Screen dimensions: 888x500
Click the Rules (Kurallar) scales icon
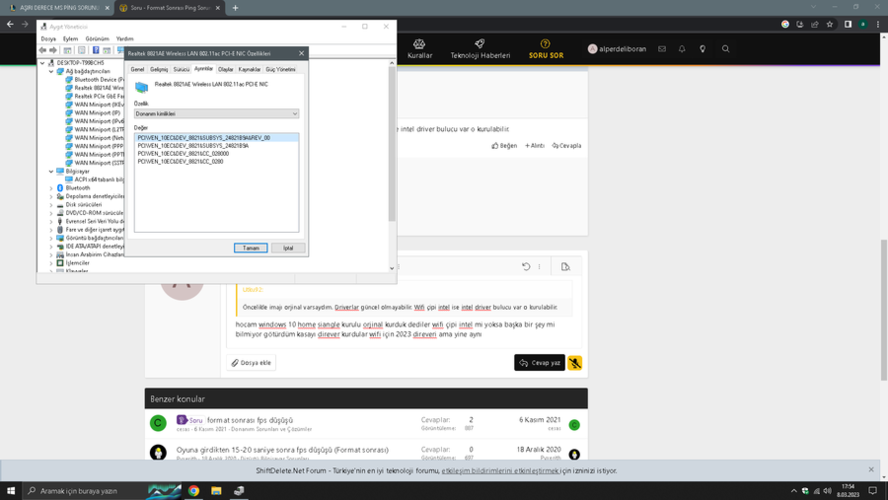point(419,44)
